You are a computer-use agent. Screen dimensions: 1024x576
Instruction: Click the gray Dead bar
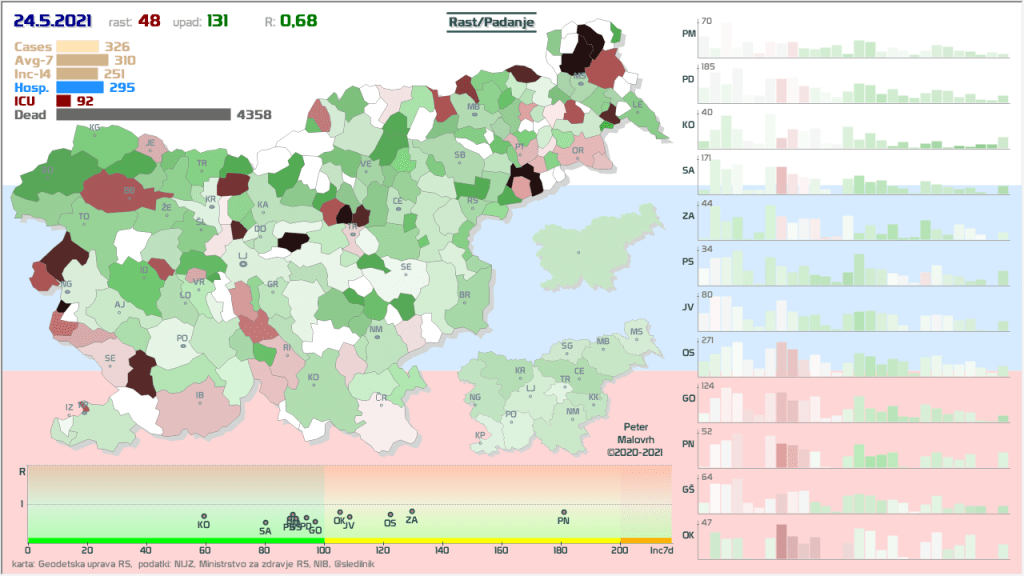[143, 115]
